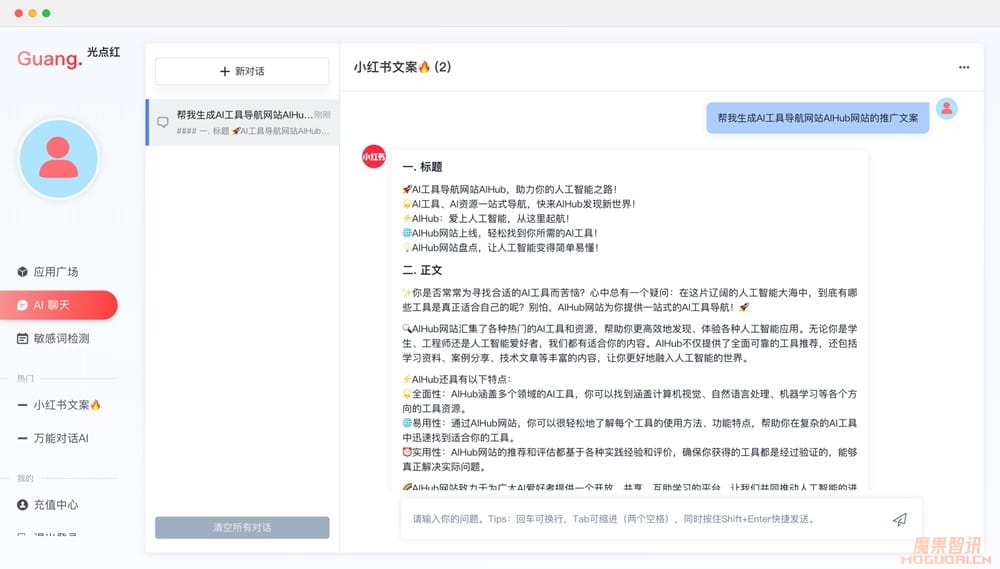The height and width of the screenshot is (569, 1000).
Task: Click the 应用广场 cube icon
Action: [x=22, y=272]
